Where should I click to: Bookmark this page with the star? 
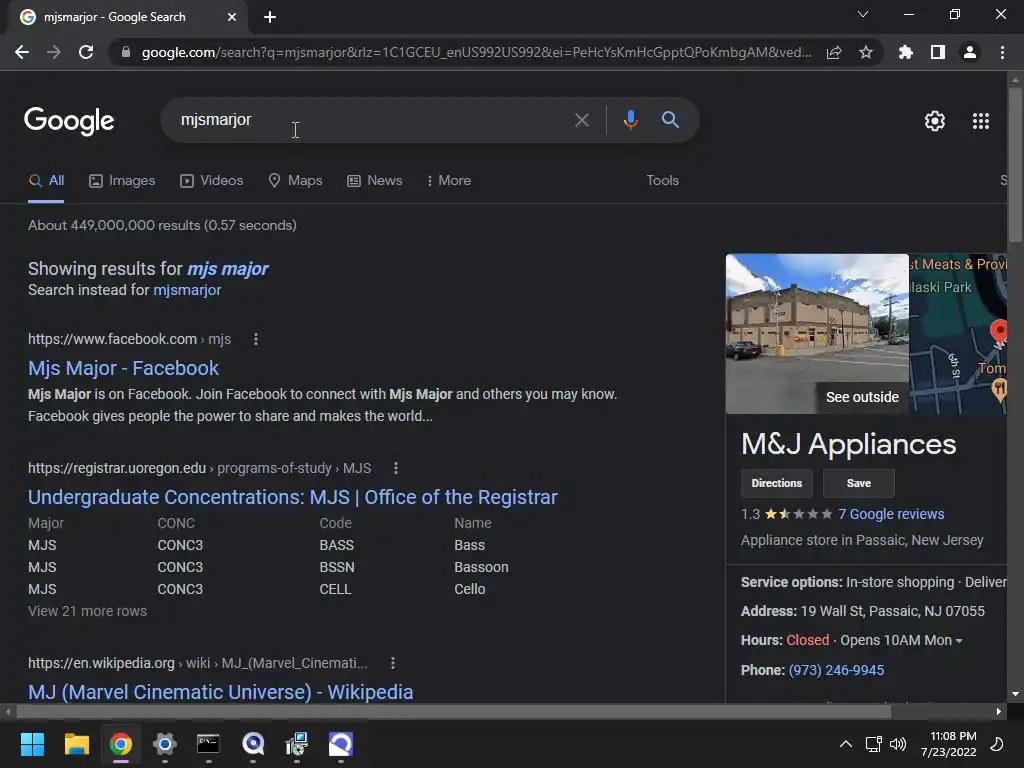point(866,52)
